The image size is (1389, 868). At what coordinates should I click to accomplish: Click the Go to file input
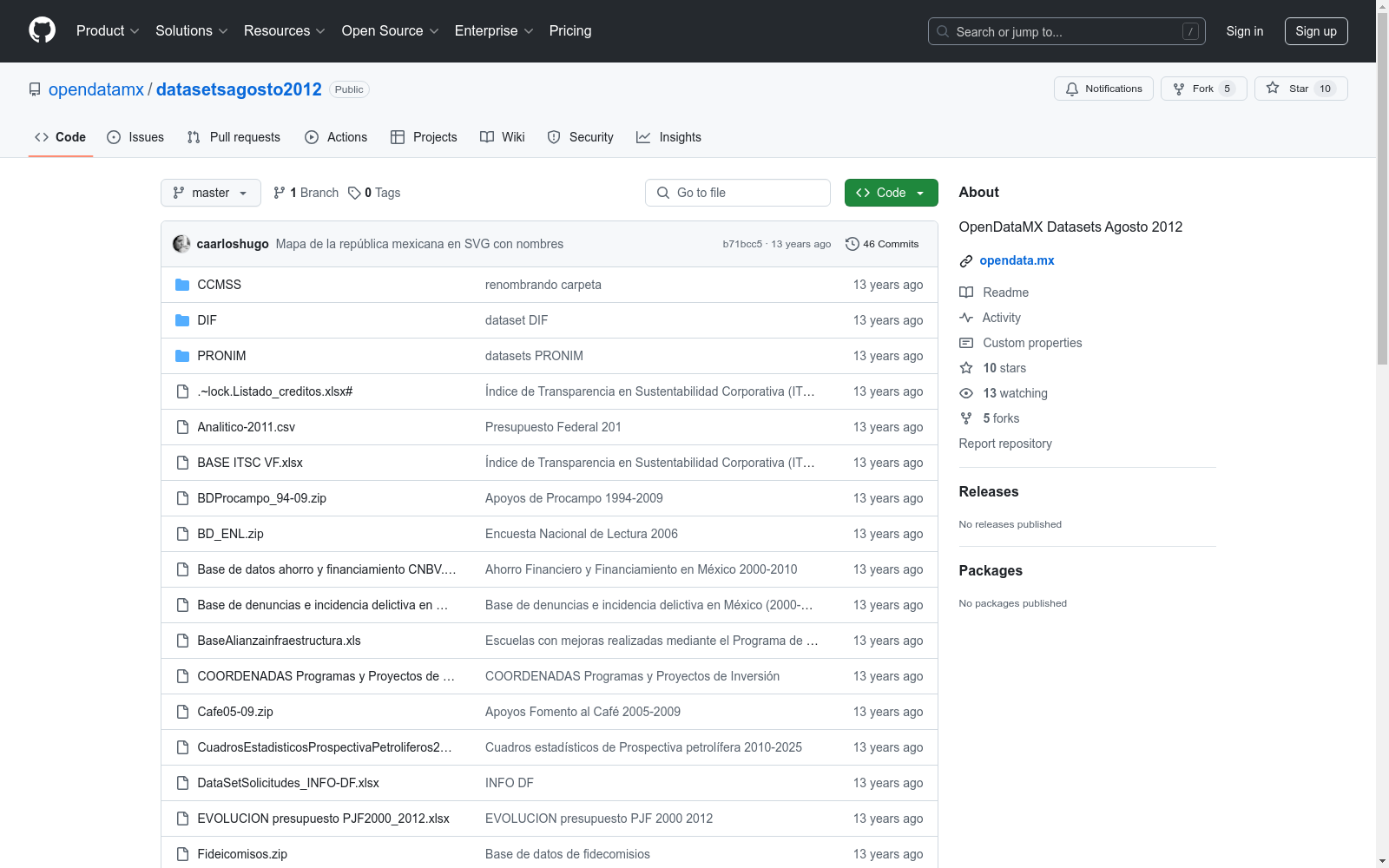[x=738, y=193]
